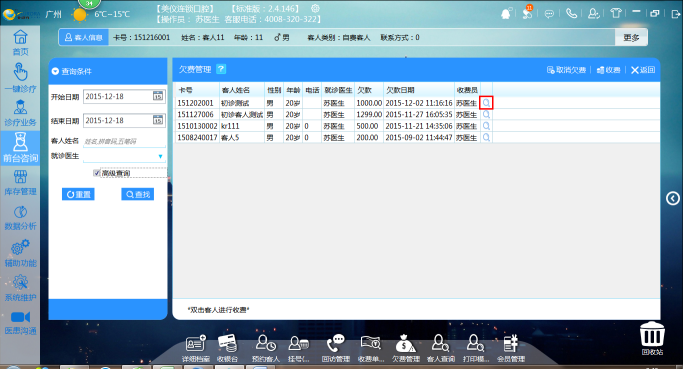Open 首页 home in the left sidebar
Viewport: 683px width, 369px height.
coord(20,43)
